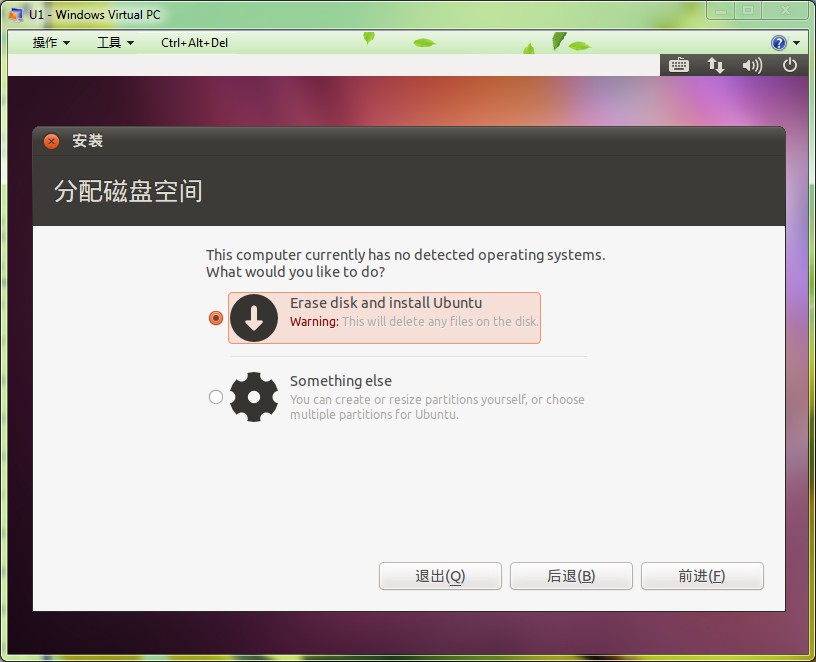
Task: Click the Windows Virtual PC title bar icon
Action: point(16,14)
